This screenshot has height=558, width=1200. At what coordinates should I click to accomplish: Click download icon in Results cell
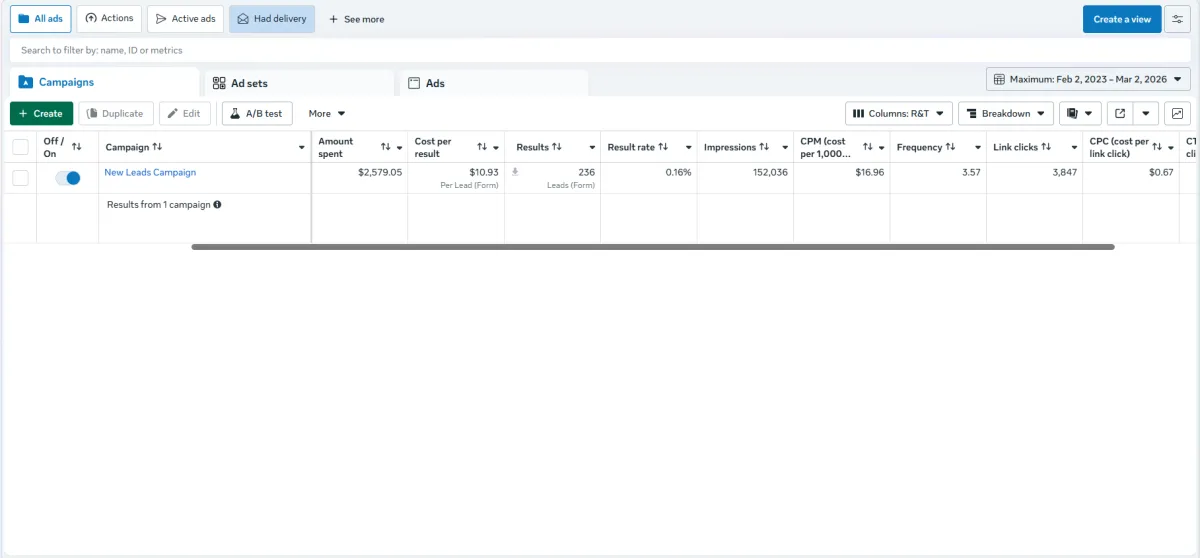point(515,172)
